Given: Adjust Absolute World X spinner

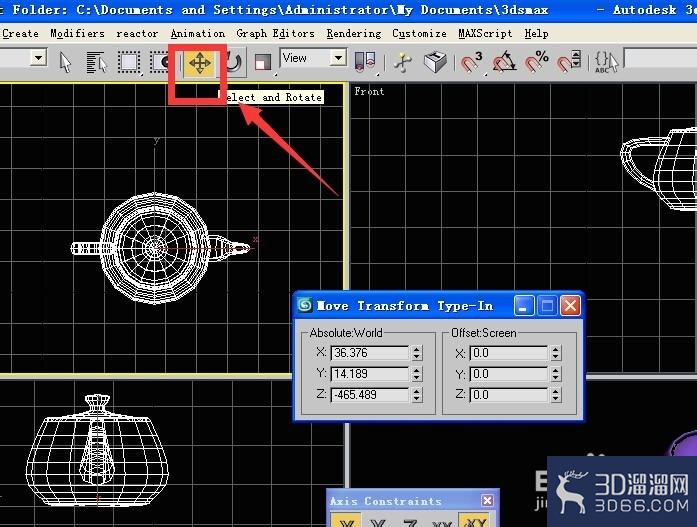Looking at the screenshot, I should pyautogui.click(x=416, y=353).
